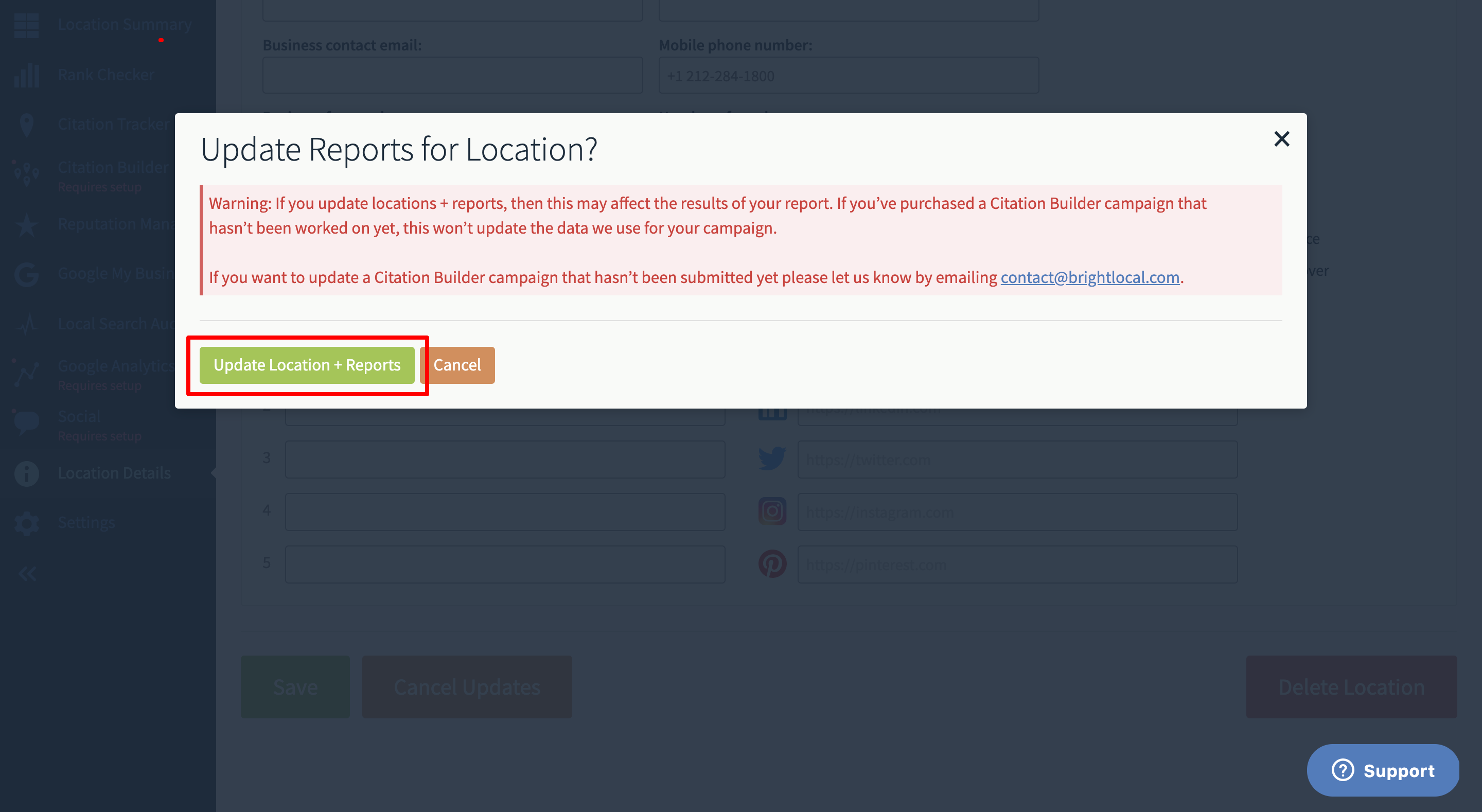Close the dialog with the X icon

pyautogui.click(x=1281, y=139)
